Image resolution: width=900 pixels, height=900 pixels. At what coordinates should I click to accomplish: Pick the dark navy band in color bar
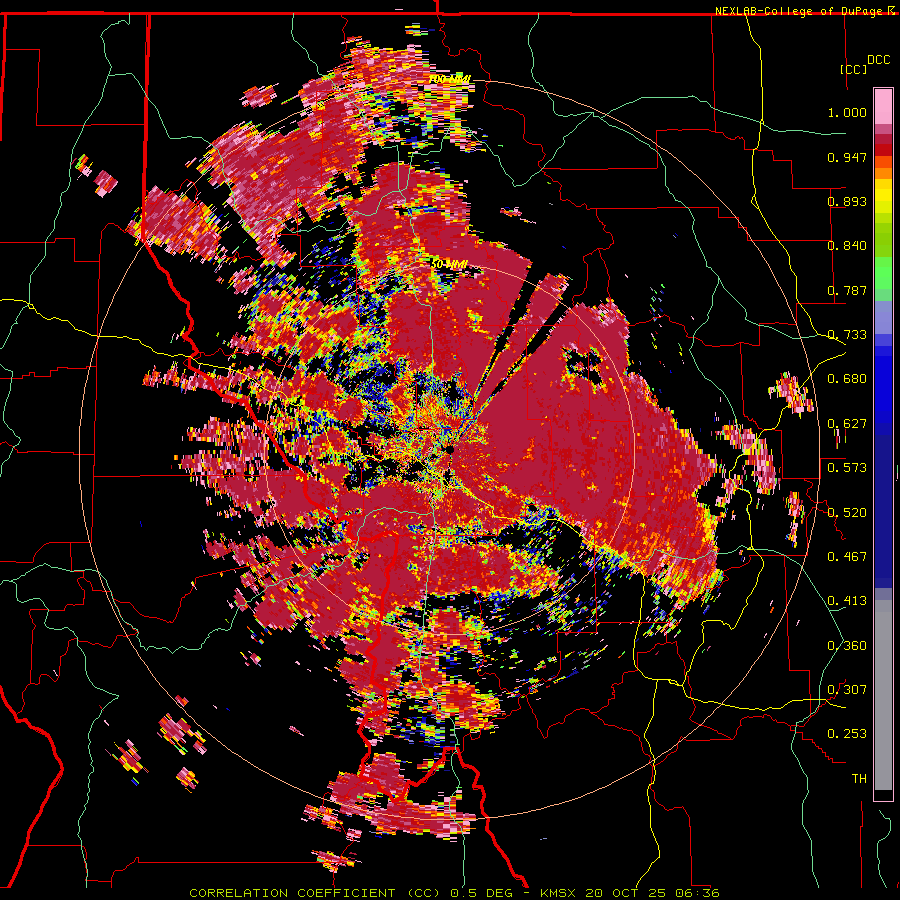coord(883,505)
